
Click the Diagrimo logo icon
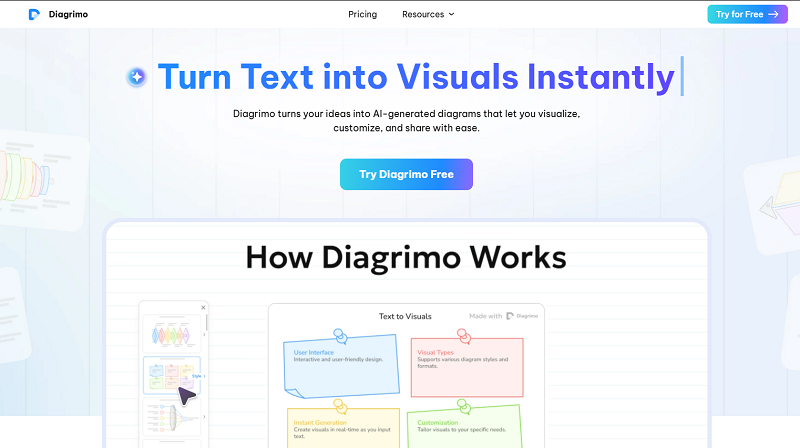(34, 14)
